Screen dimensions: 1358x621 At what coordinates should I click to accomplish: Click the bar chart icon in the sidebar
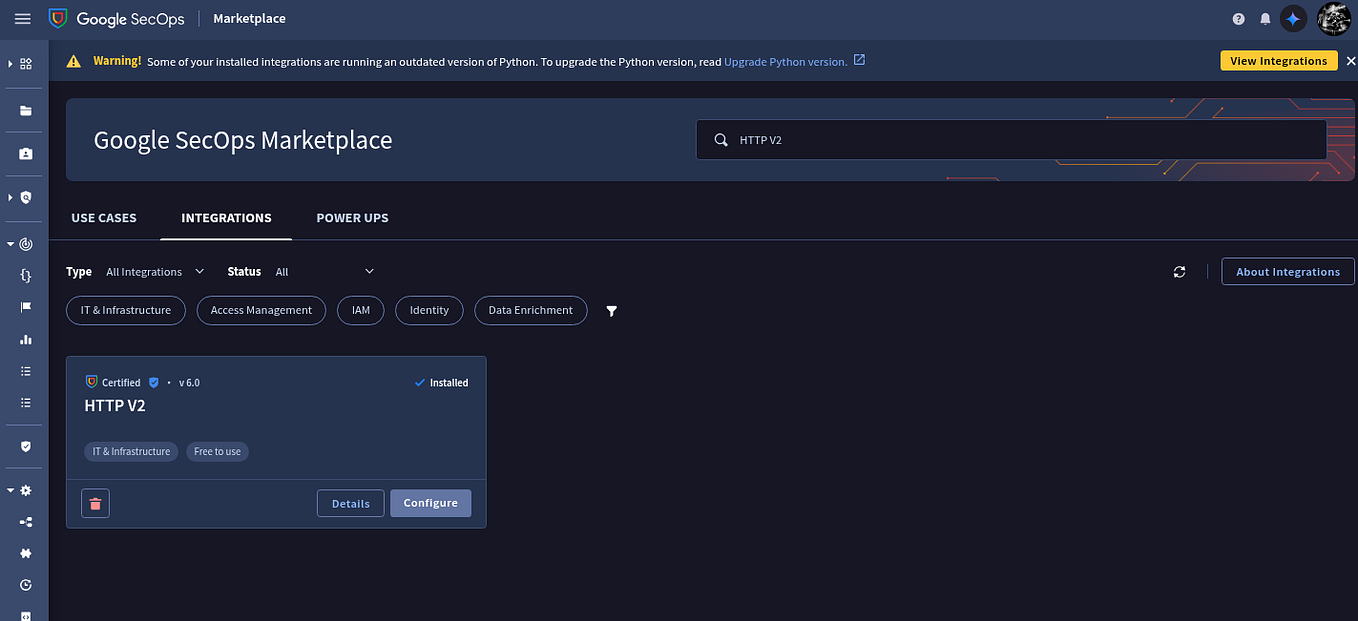pyautogui.click(x=23, y=339)
